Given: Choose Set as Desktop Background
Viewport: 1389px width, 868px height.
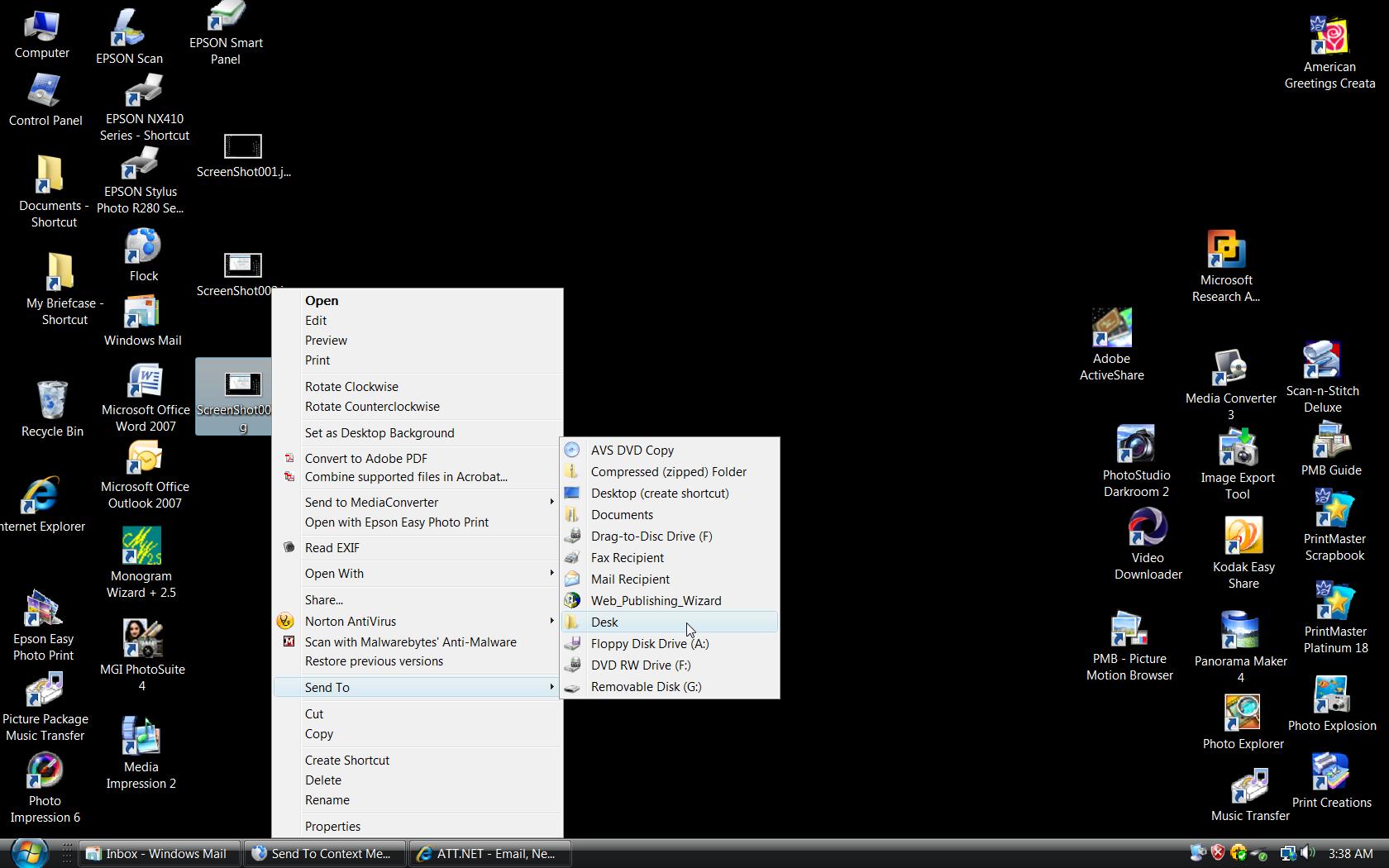Looking at the screenshot, I should pyautogui.click(x=418, y=432).
